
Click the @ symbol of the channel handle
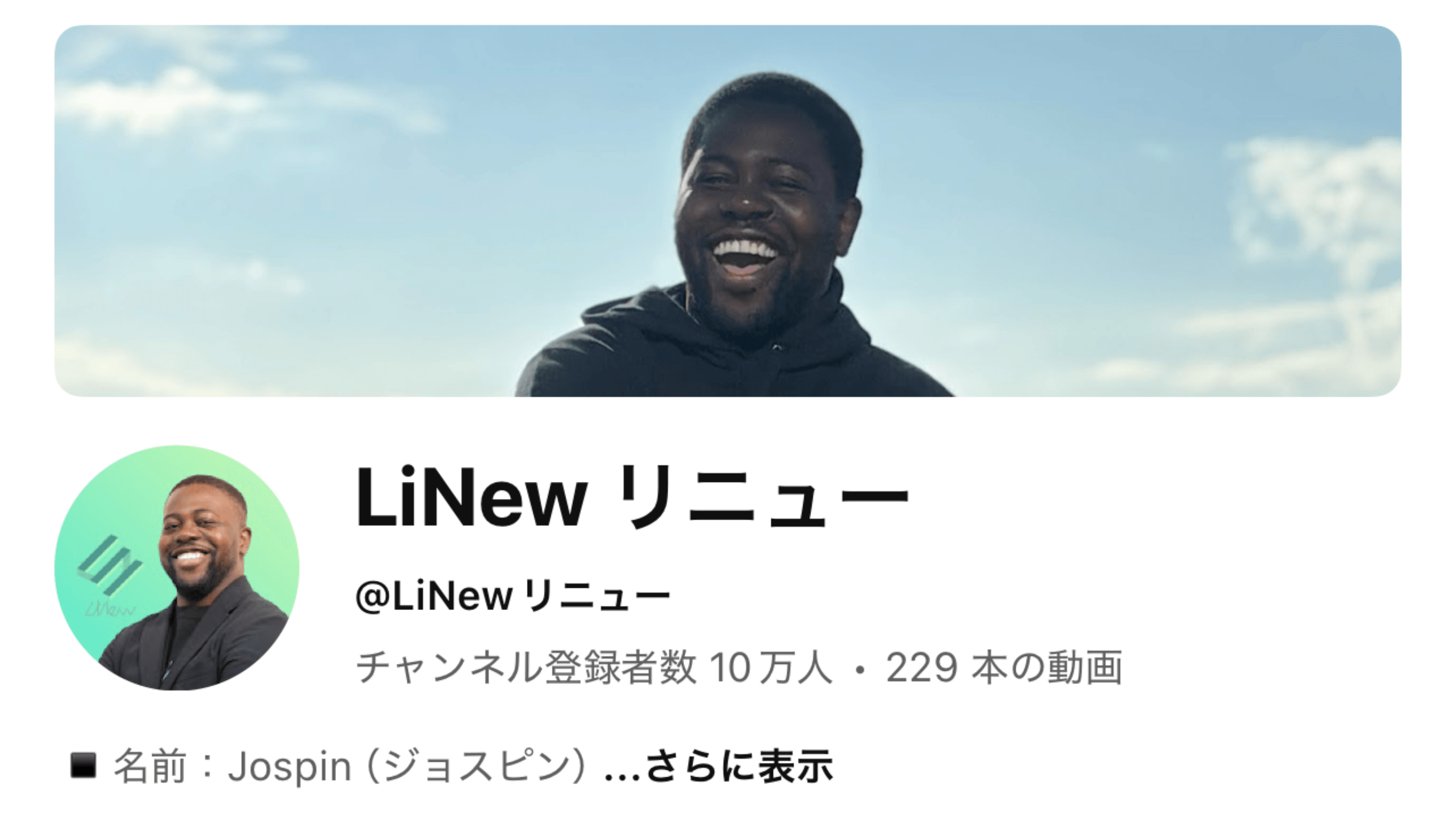coord(371,597)
